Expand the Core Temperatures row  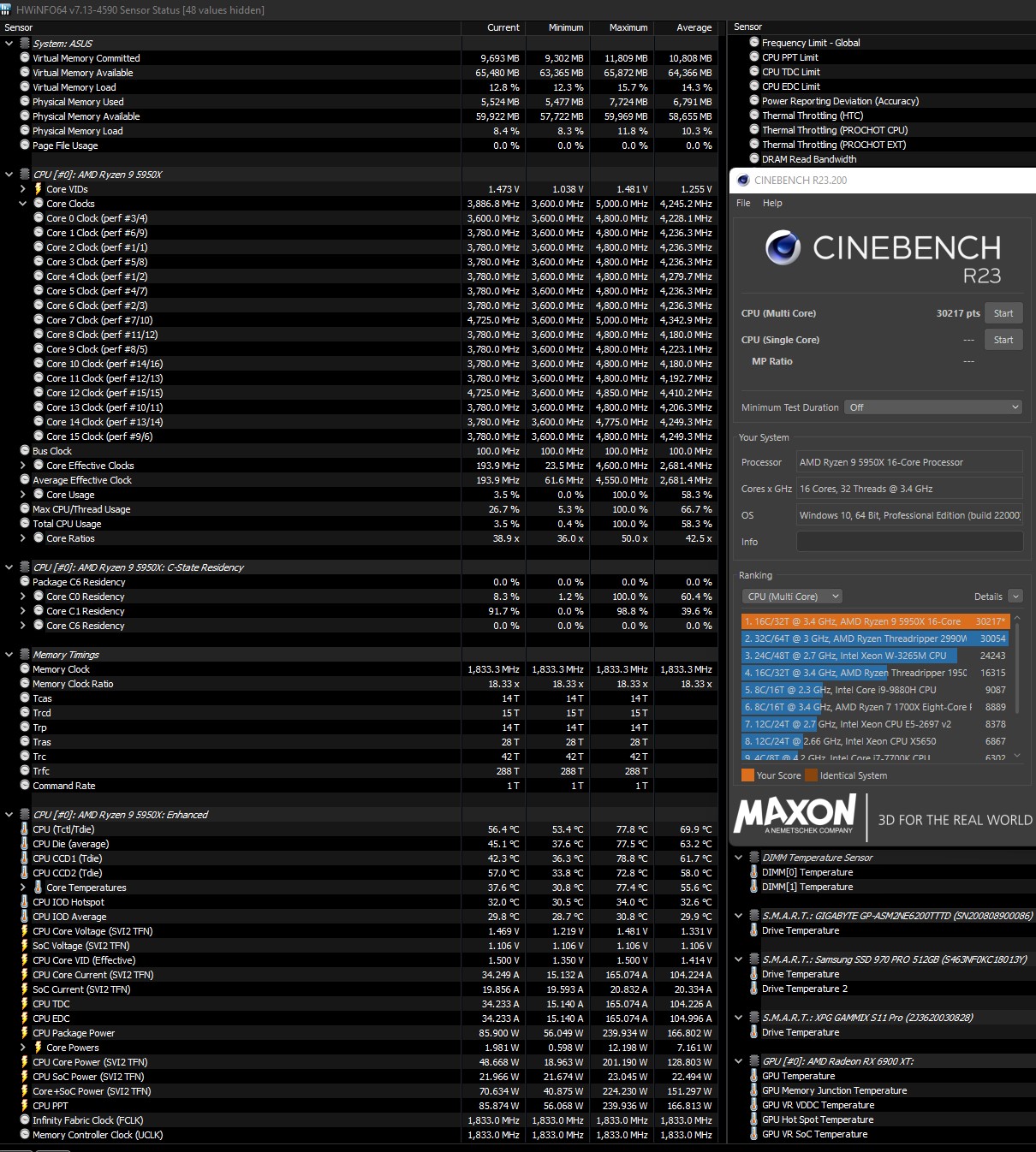(x=23, y=887)
